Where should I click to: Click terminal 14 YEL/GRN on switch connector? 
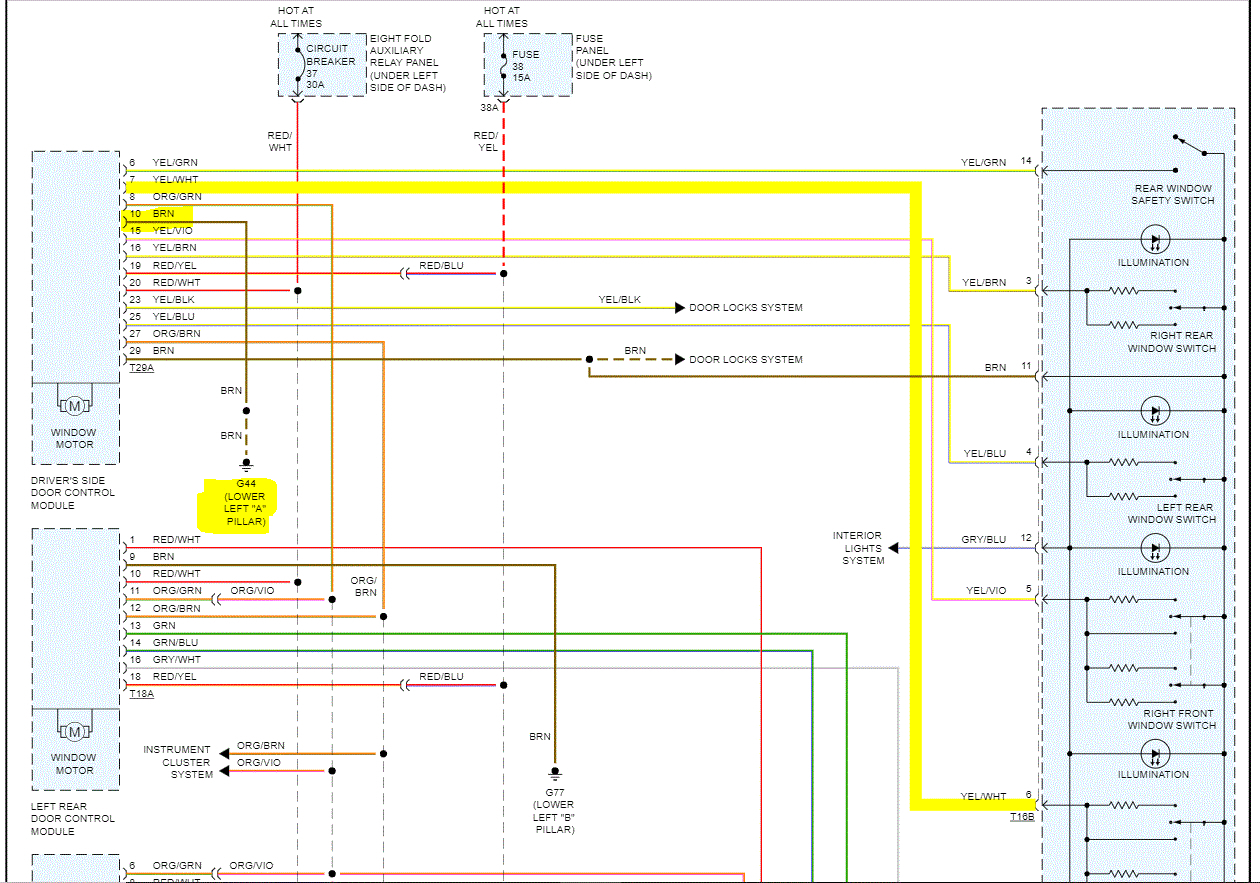tap(997, 162)
